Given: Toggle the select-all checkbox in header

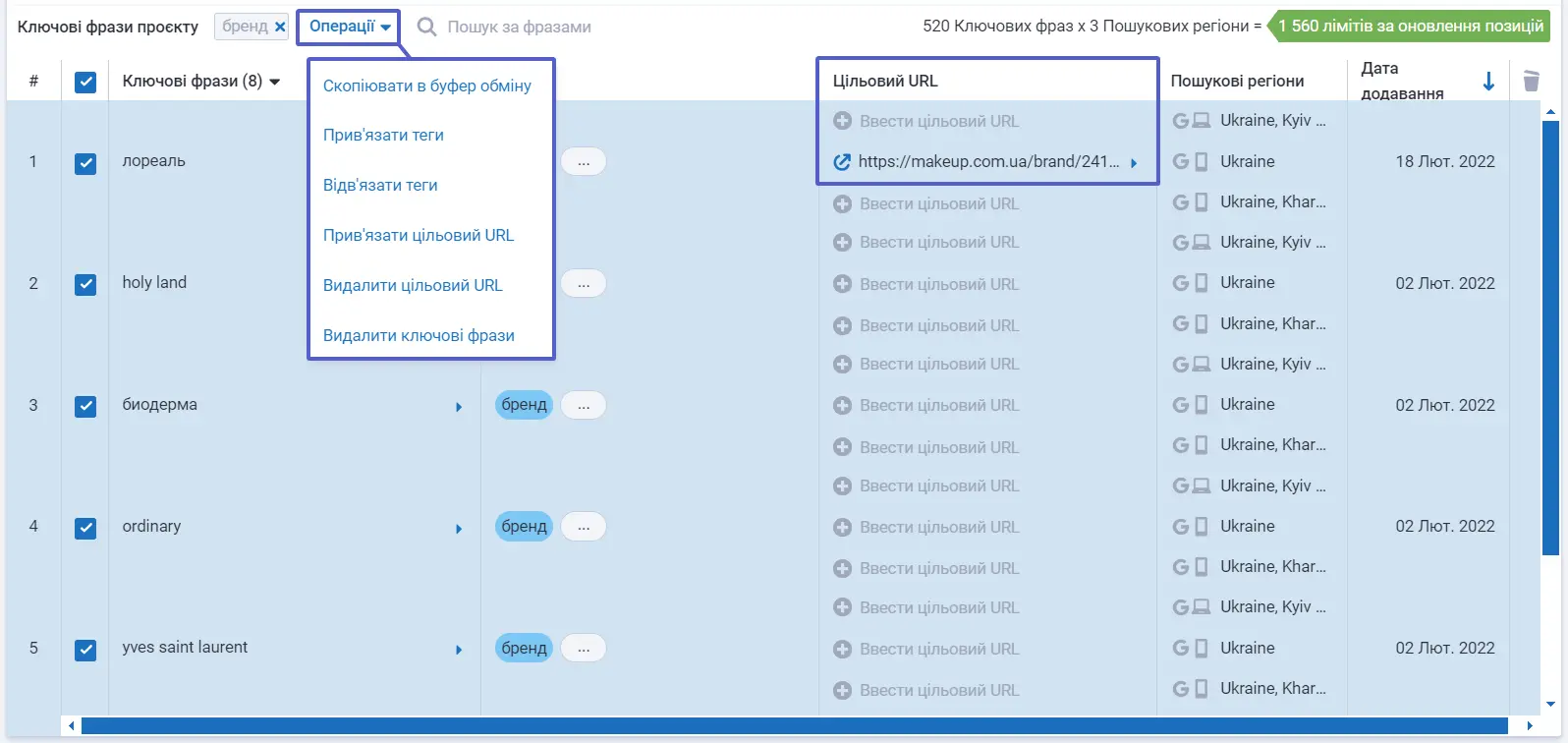Looking at the screenshot, I should point(85,83).
